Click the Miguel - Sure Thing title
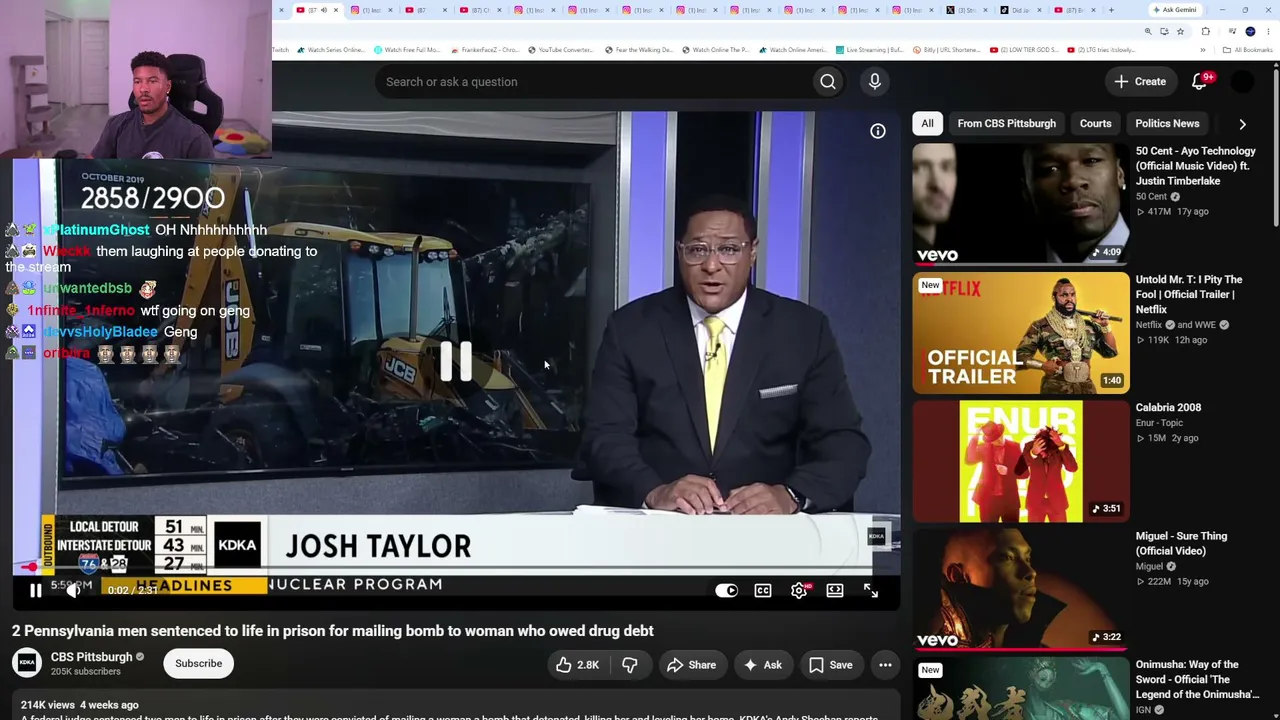This screenshot has height=720, width=1280. (x=1181, y=543)
